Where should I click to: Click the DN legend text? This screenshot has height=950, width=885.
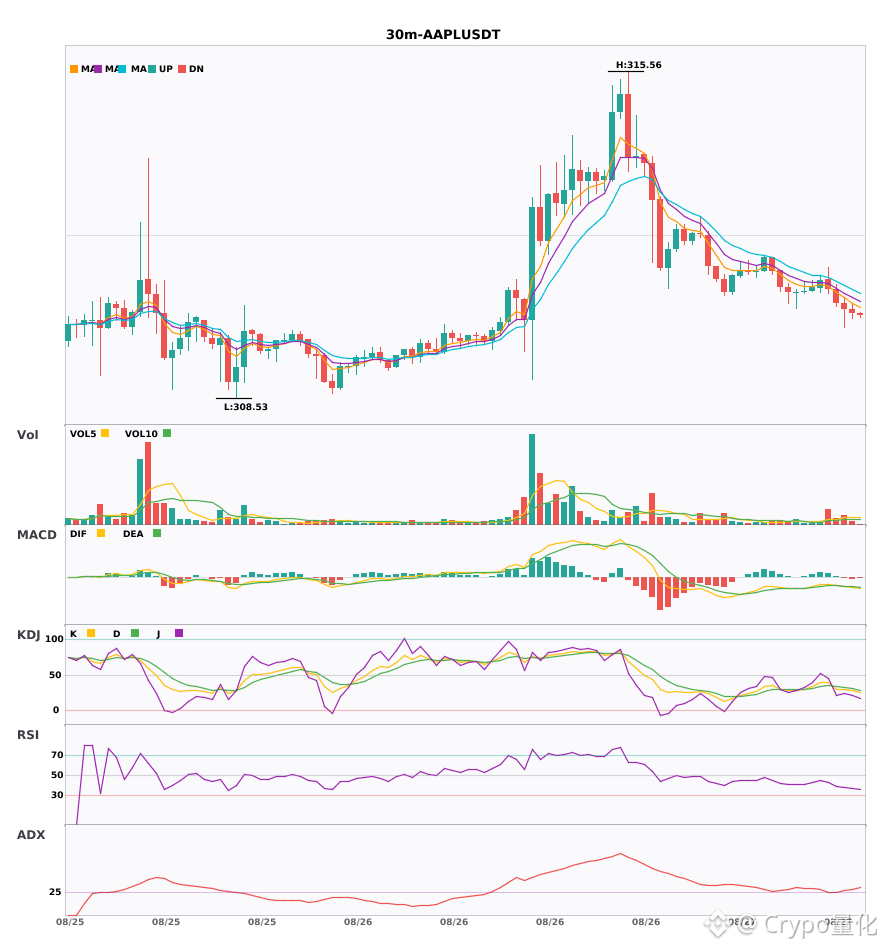click(196, 69)
